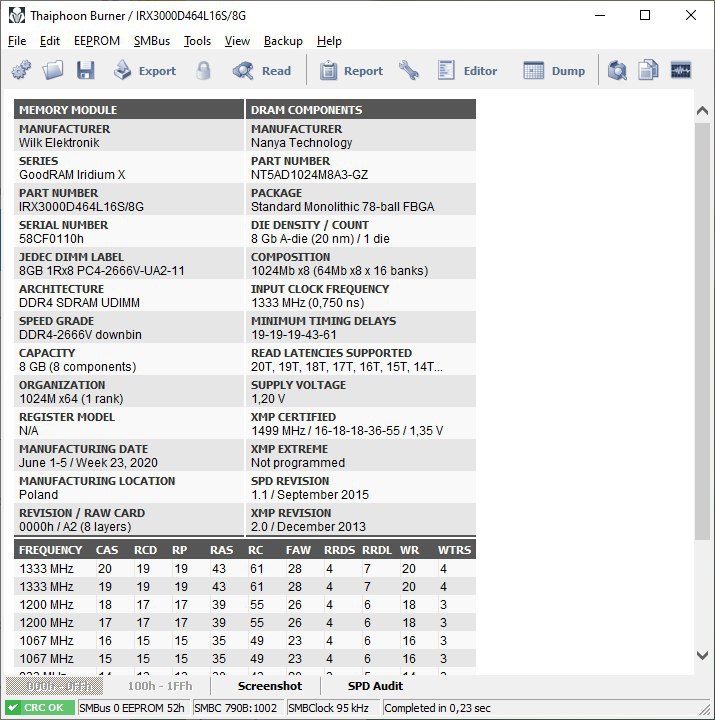This screenshot has height=720, width=715.
Task: Click the copy documents icon in toolbar
Action: pos(648,70)
